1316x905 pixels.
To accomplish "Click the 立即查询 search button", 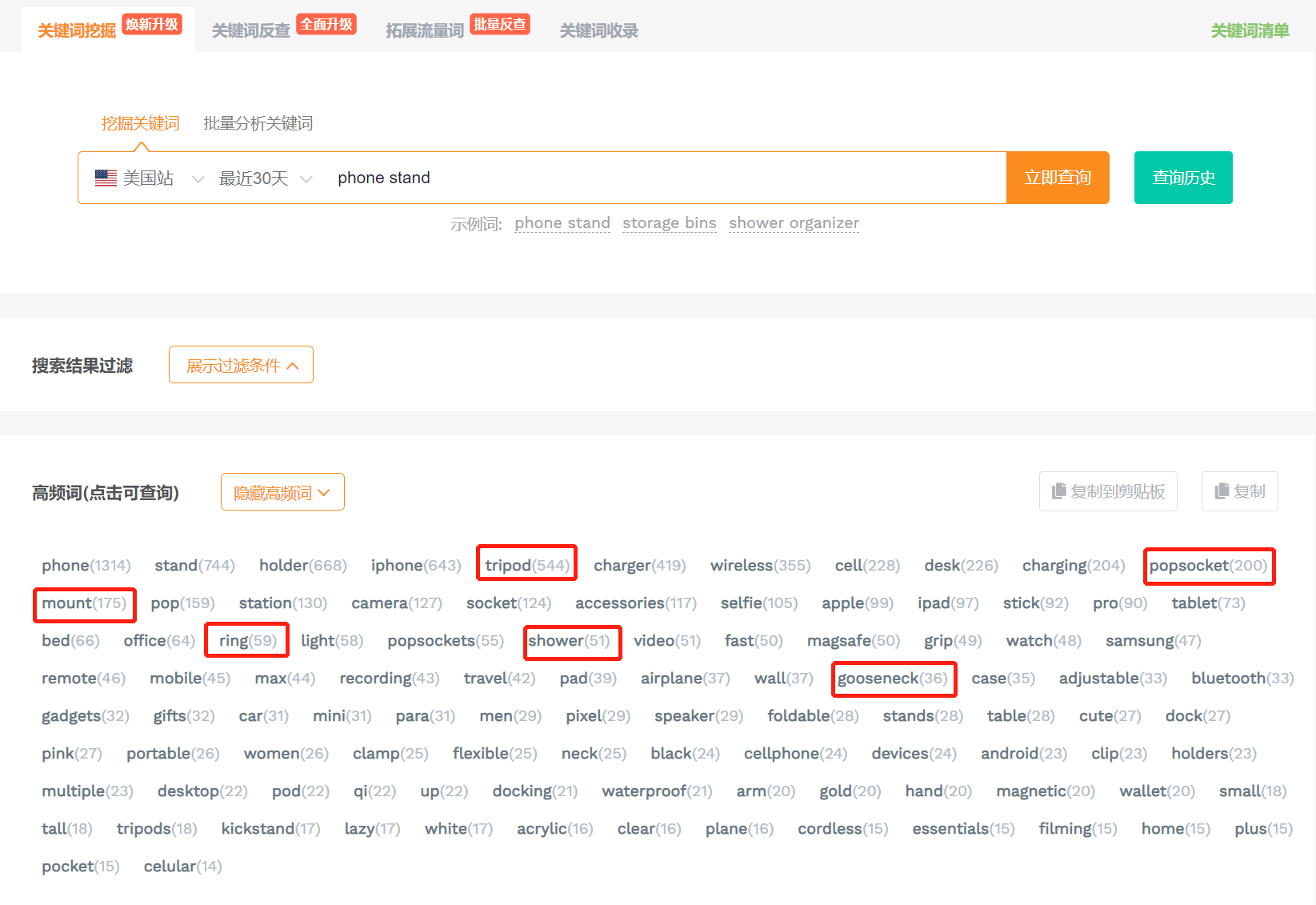I will coord(1058,178).
